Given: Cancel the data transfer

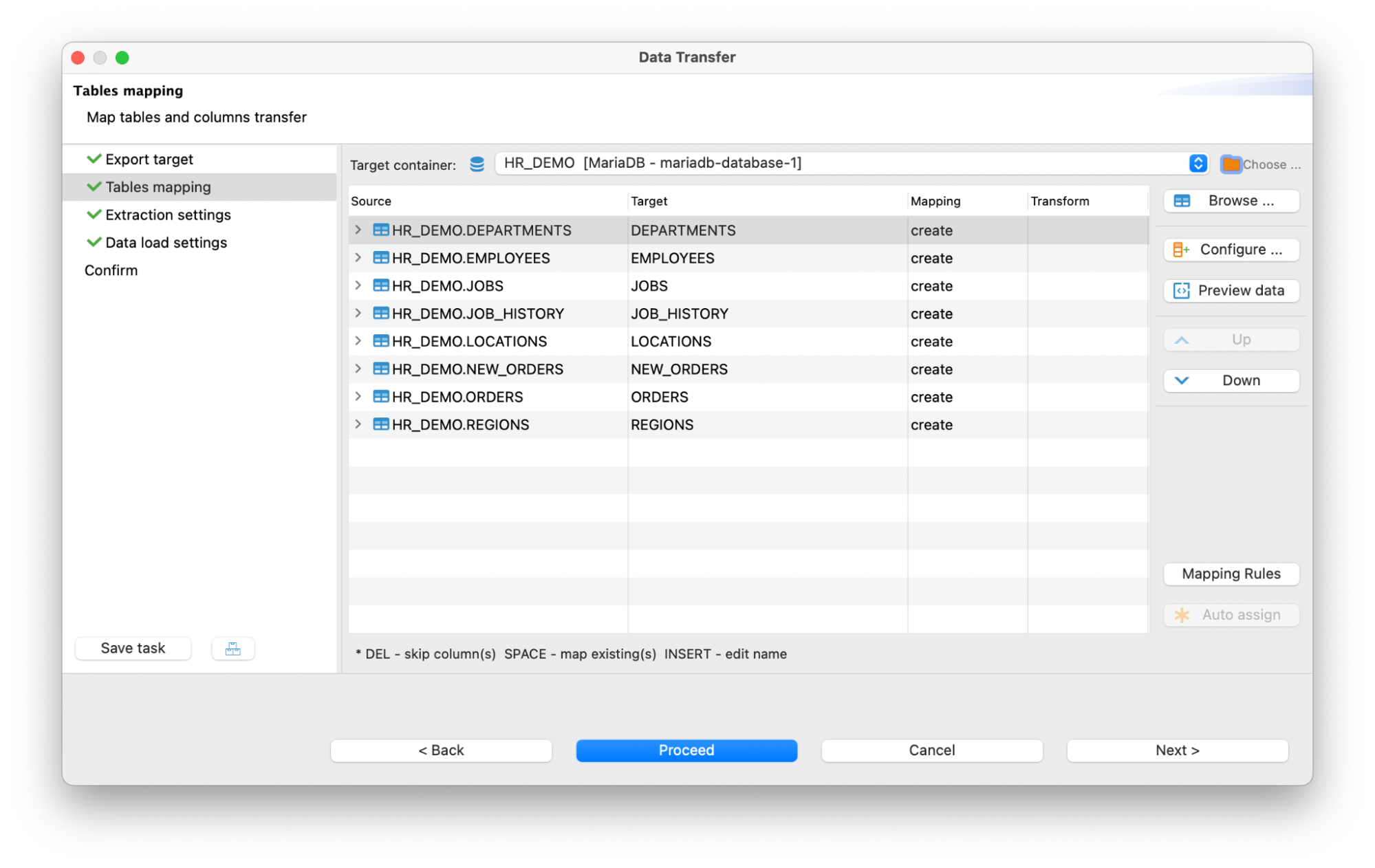Looking at the screenshot, I should (x=932, y=750).
